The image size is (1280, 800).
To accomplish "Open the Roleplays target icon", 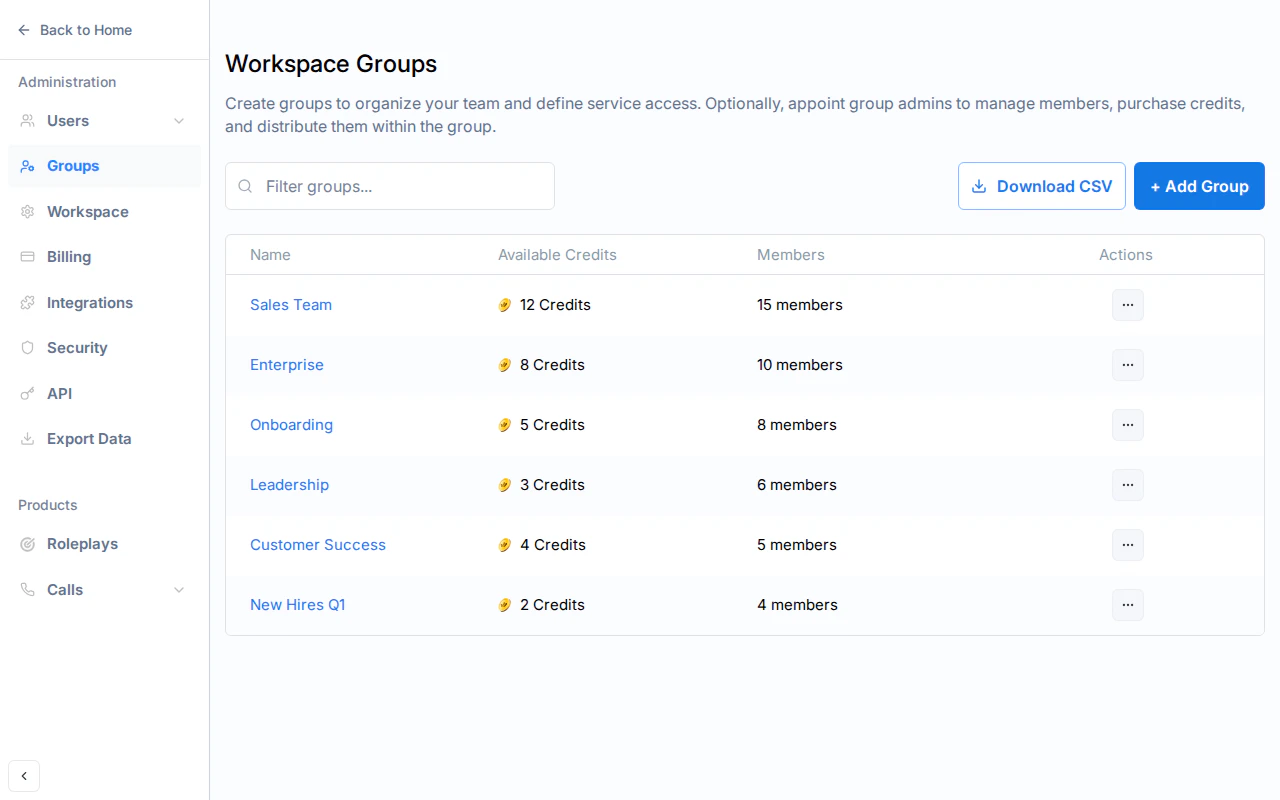I will coord(28,544).
